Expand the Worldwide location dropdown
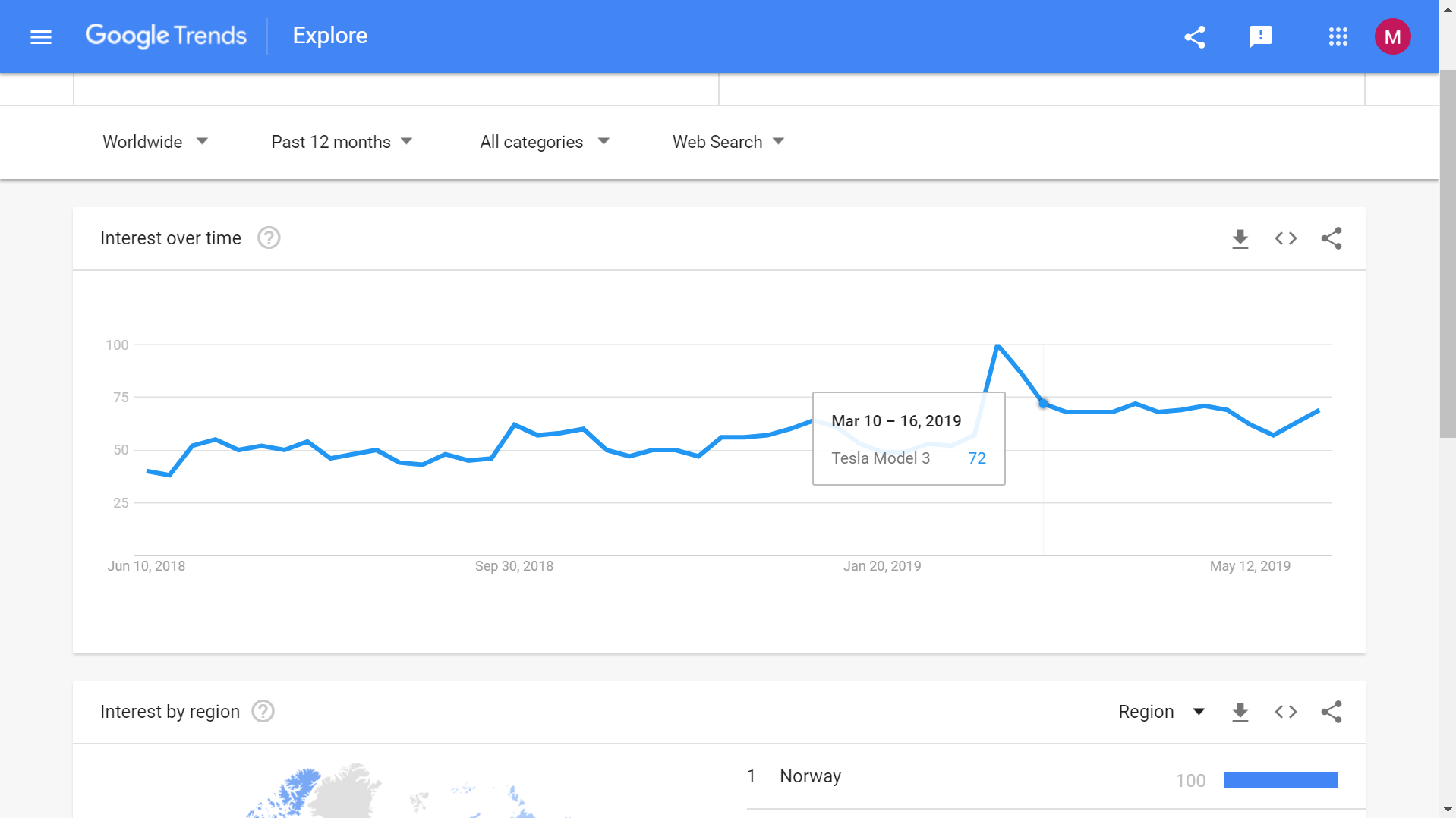Screen dimensions: 1456x818 pos(156,142)
